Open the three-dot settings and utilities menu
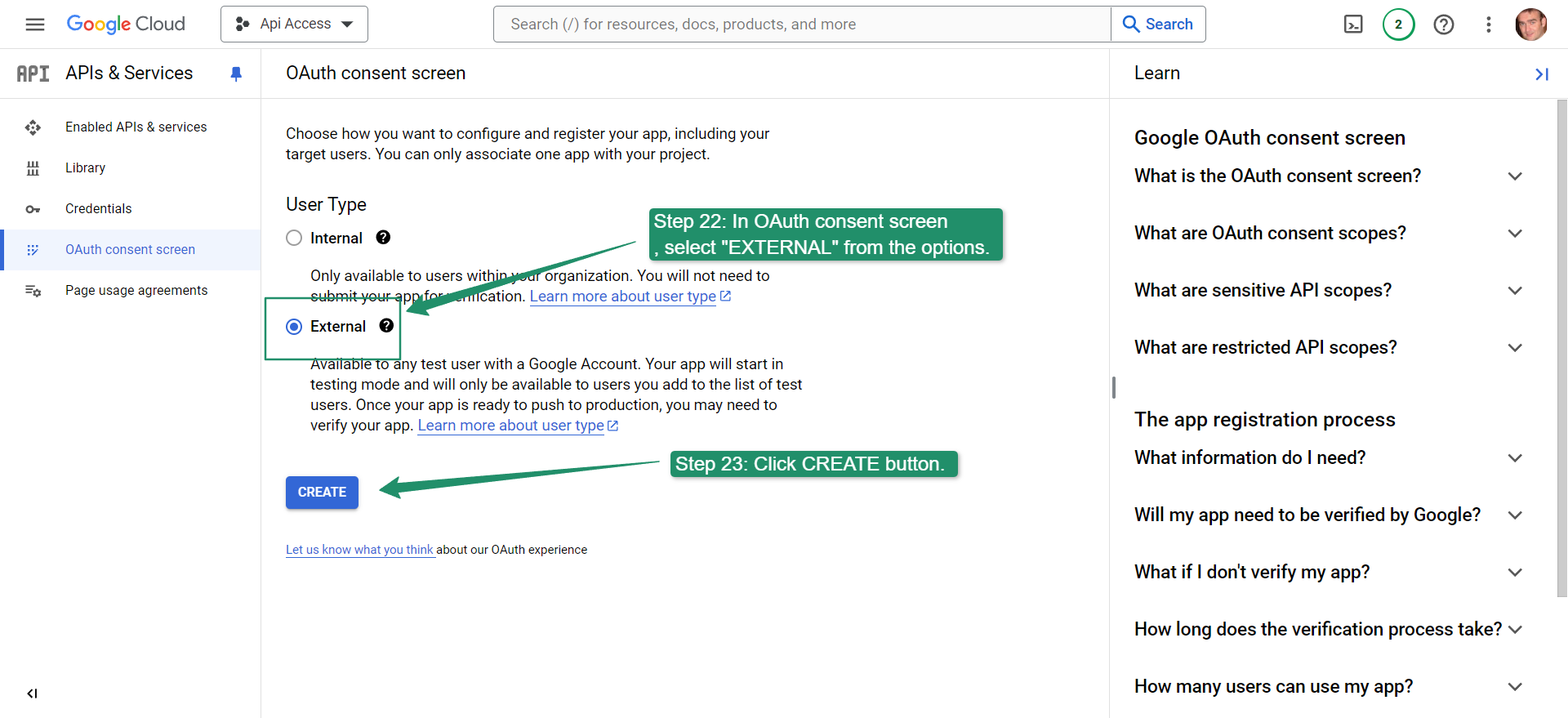This screenshot has height=718, width=1568. (1489, 25)
